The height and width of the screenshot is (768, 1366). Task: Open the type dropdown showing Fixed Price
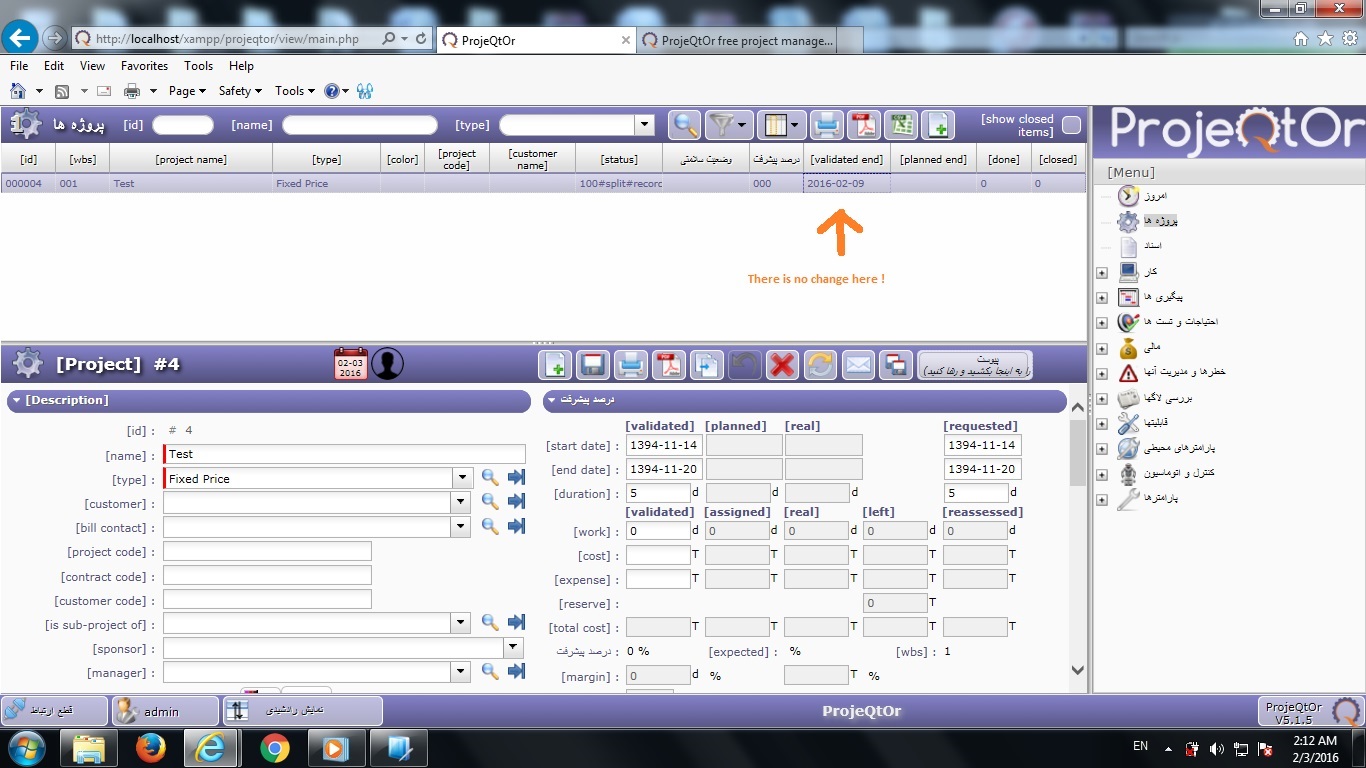pos(461,479)
